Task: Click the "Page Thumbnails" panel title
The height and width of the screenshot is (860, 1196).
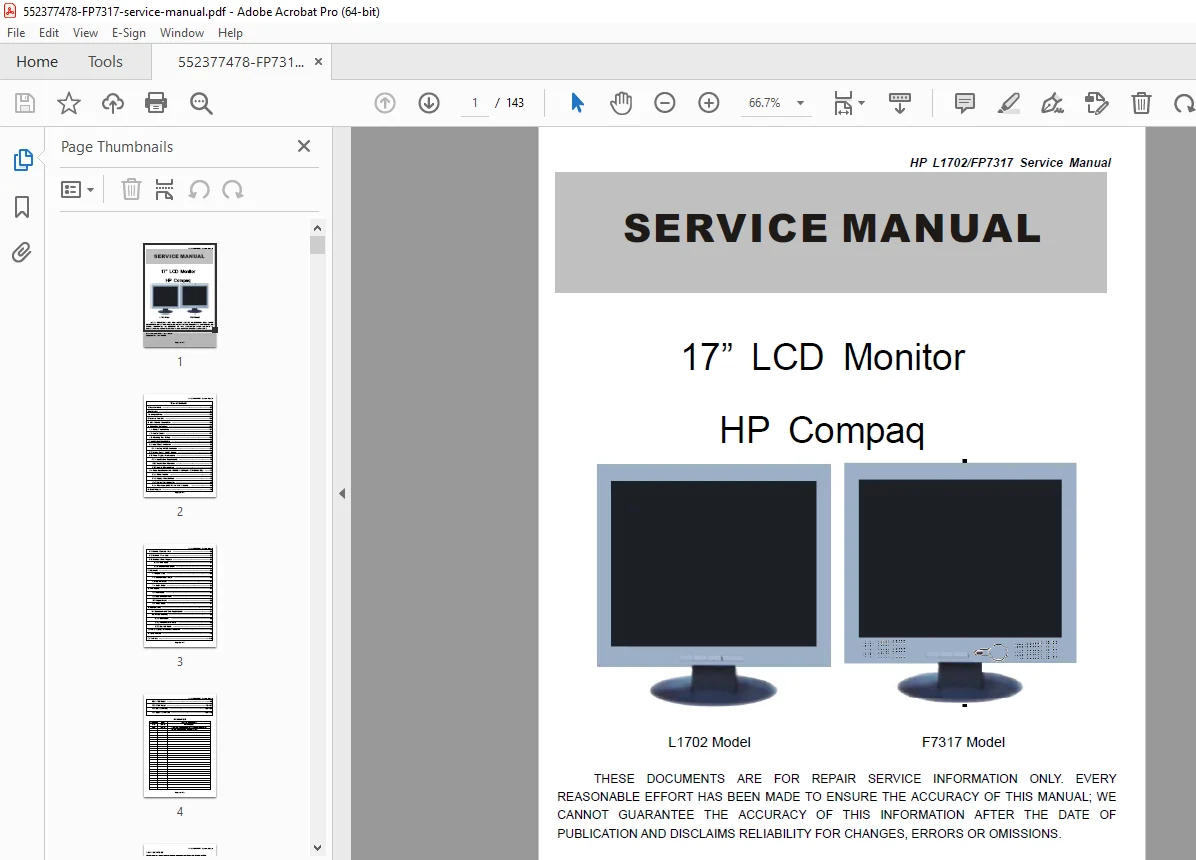Action: [x=117, y=147]
